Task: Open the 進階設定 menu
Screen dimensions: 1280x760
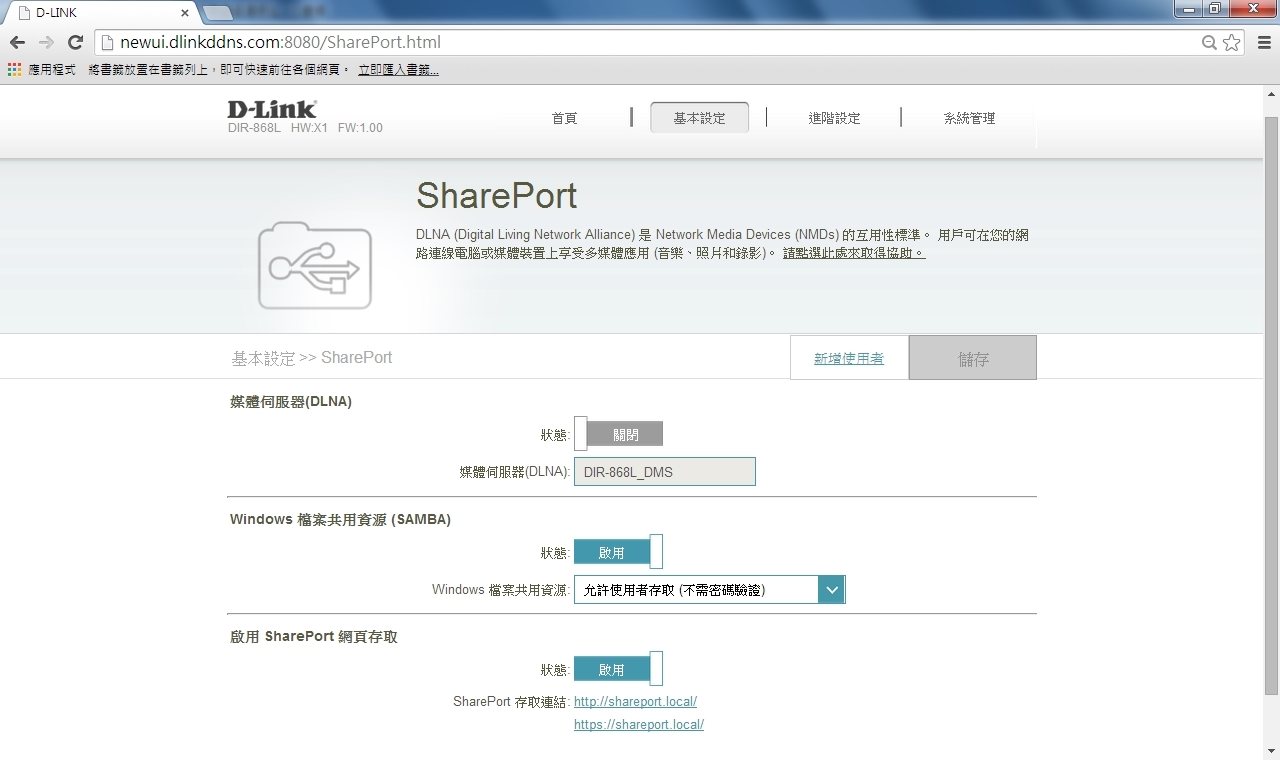Action: (834, 118)
